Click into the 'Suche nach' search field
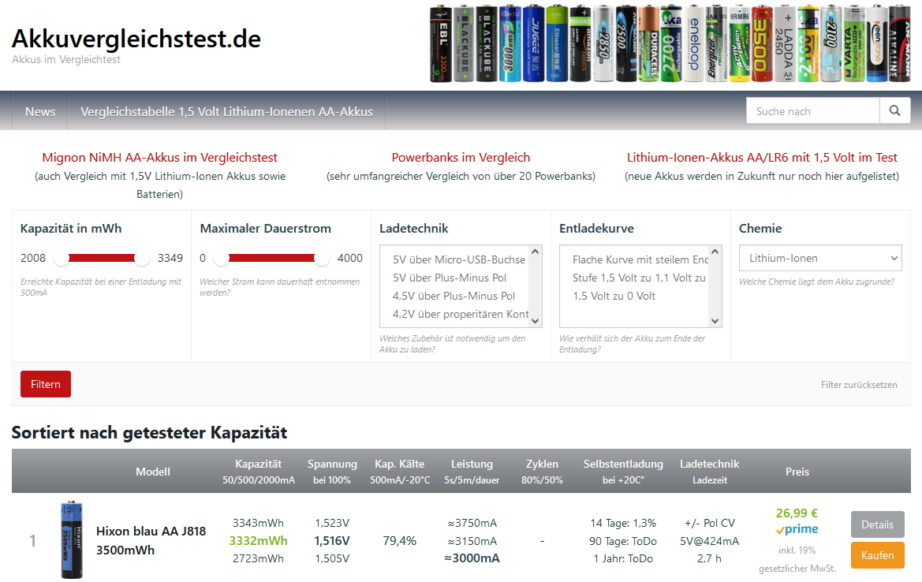922x582 pixels. 812,111
